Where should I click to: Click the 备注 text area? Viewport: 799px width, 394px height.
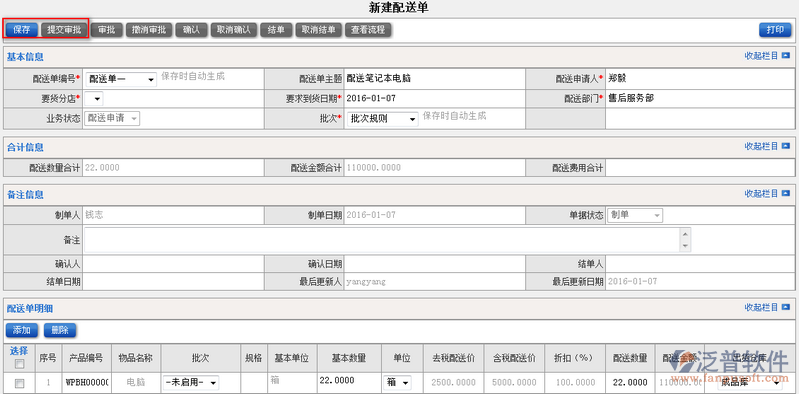(x=382, y=240)
